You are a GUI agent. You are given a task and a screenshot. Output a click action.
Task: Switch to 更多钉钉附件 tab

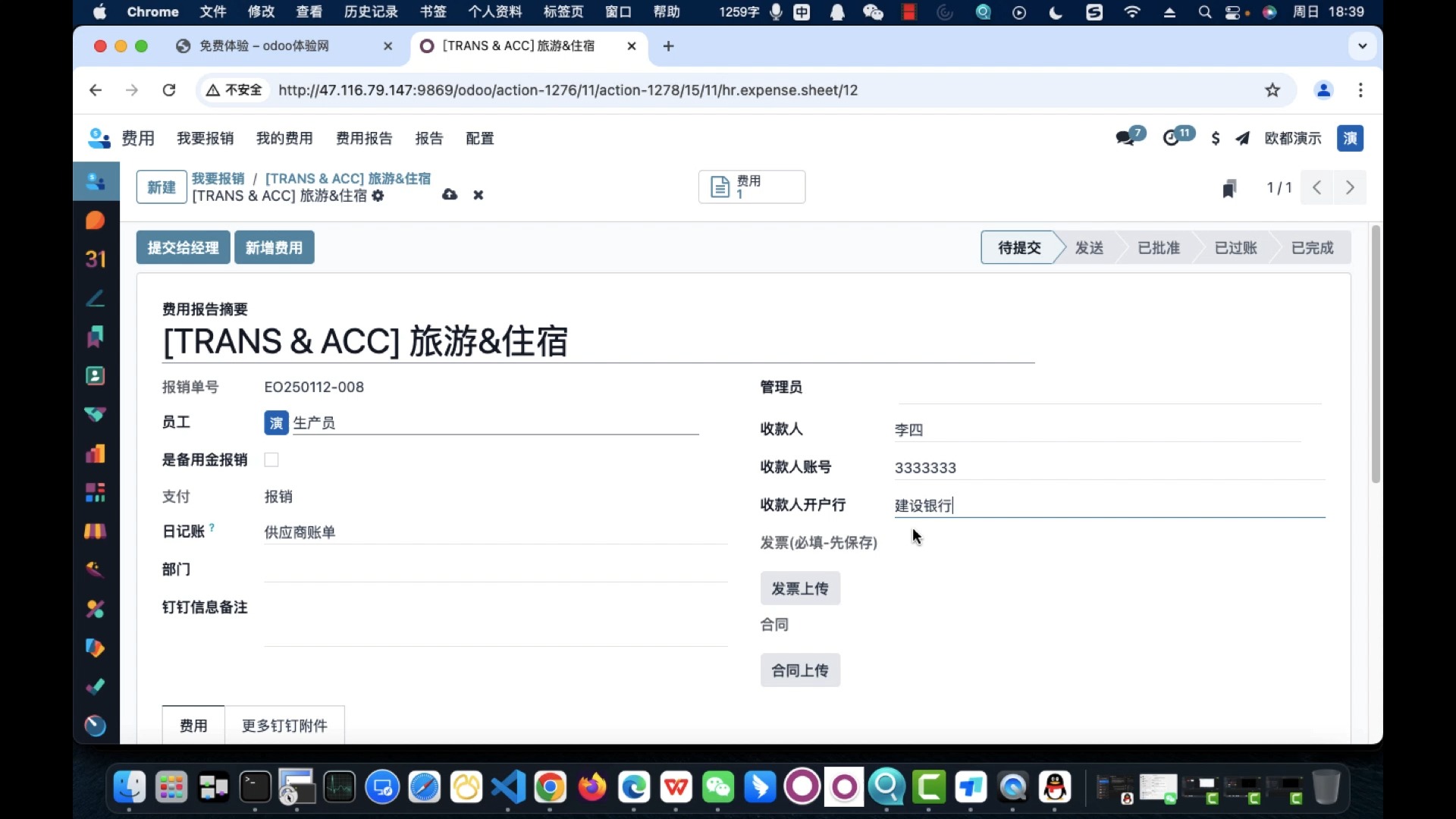coord(284,725)
